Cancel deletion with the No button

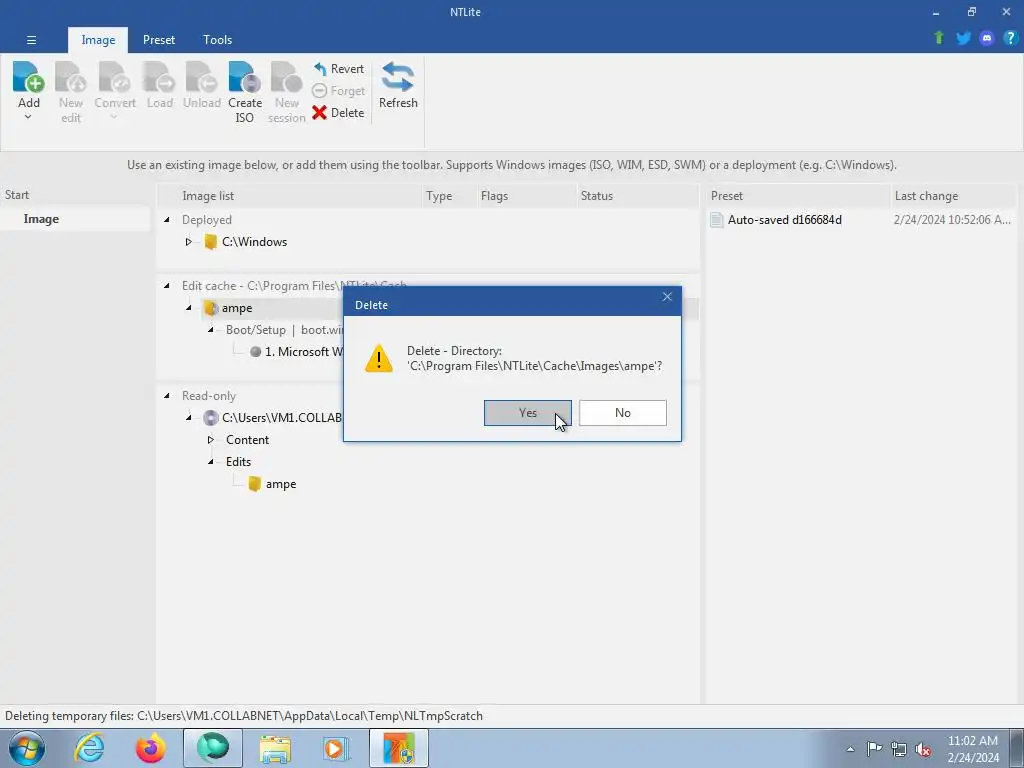[x=622, y=413]
